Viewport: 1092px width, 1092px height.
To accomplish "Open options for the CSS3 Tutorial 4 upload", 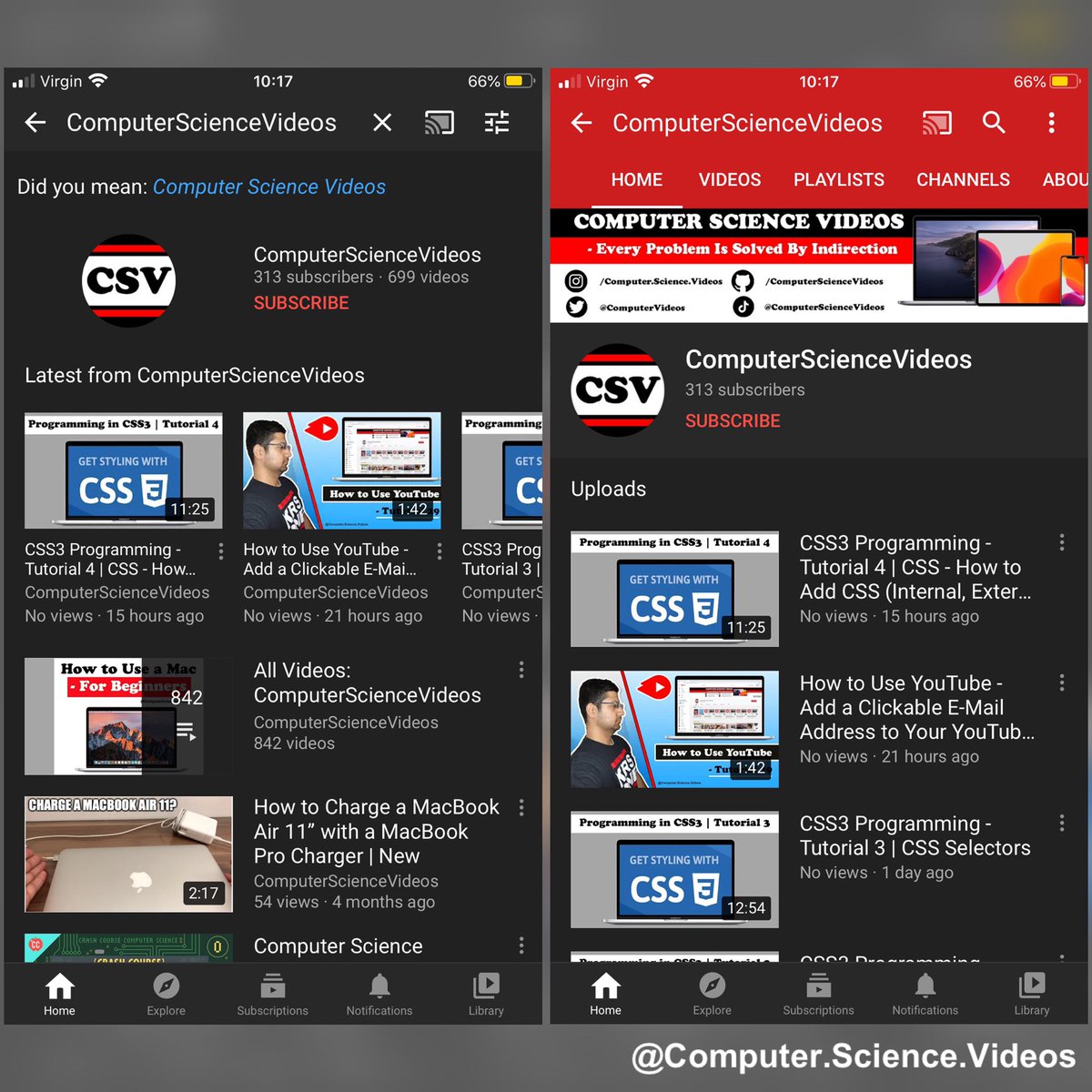I will coord(1062,543).
